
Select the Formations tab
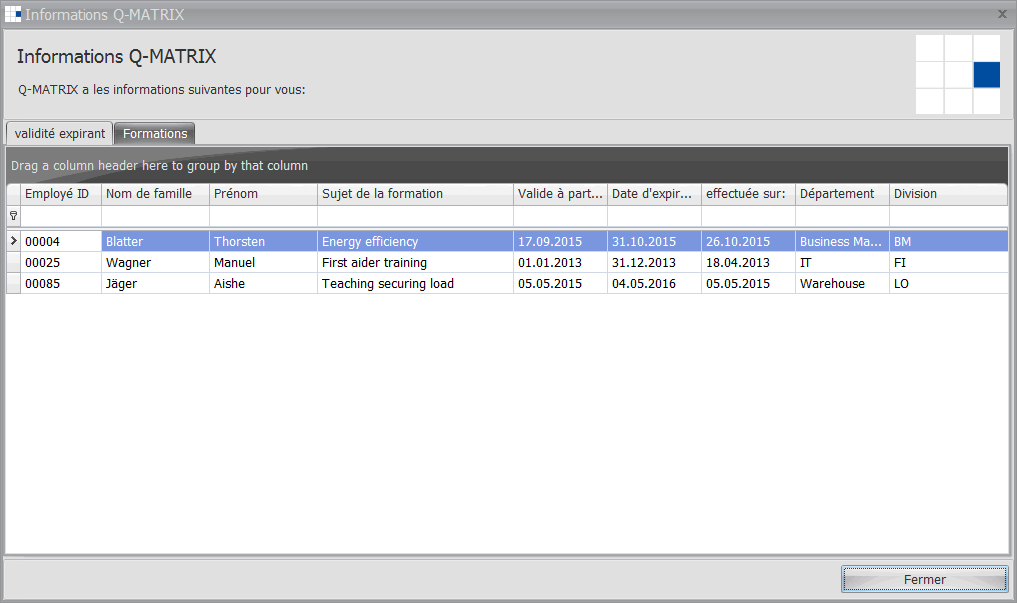click(155, 134)
